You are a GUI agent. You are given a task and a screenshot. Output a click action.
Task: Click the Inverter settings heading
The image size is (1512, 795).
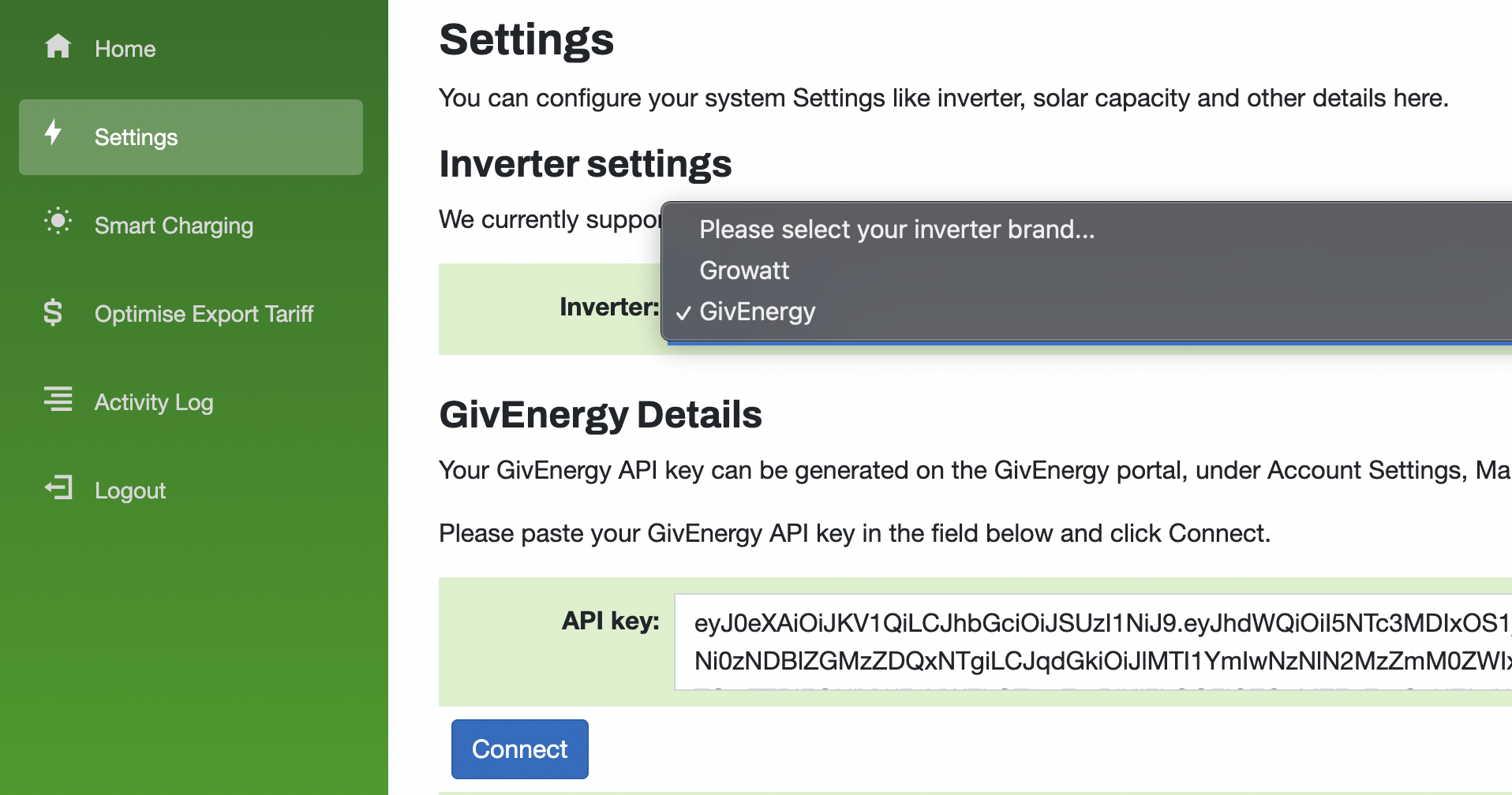586,164
